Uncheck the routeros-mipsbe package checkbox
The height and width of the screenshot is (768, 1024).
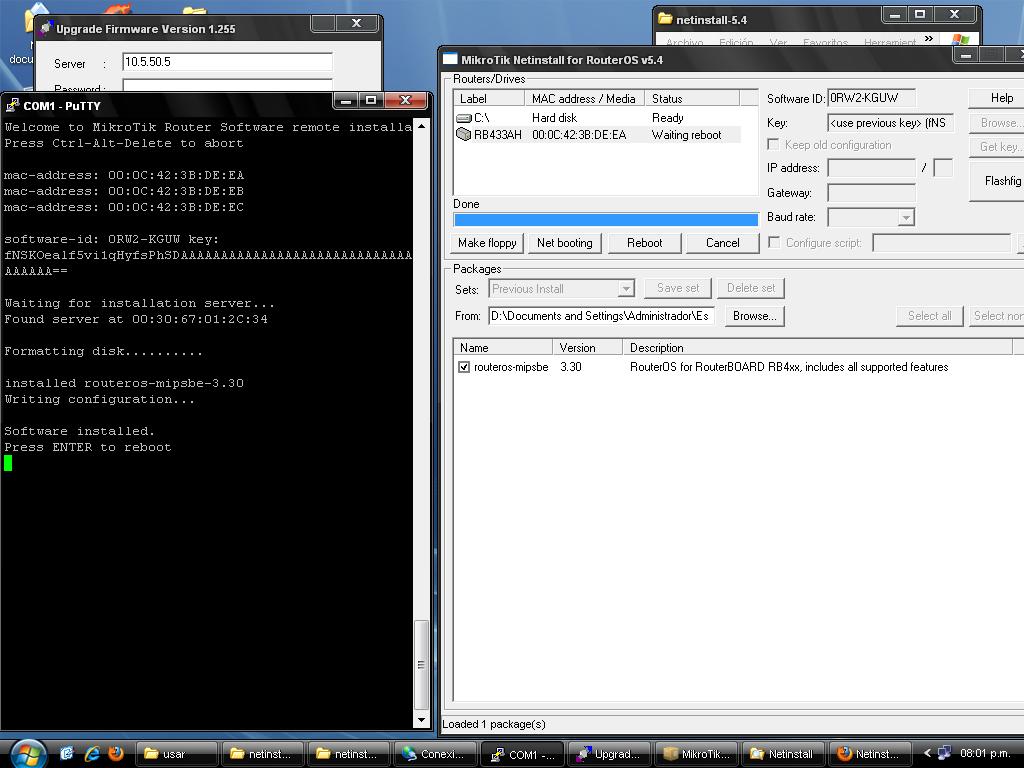(x=464, y=367)
